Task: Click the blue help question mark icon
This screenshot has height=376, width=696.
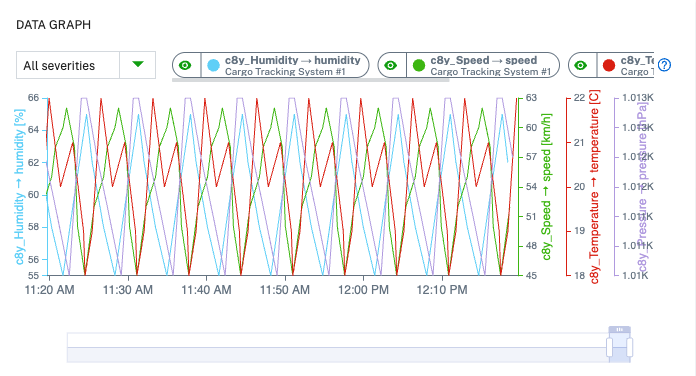Action: click(664, 65)
